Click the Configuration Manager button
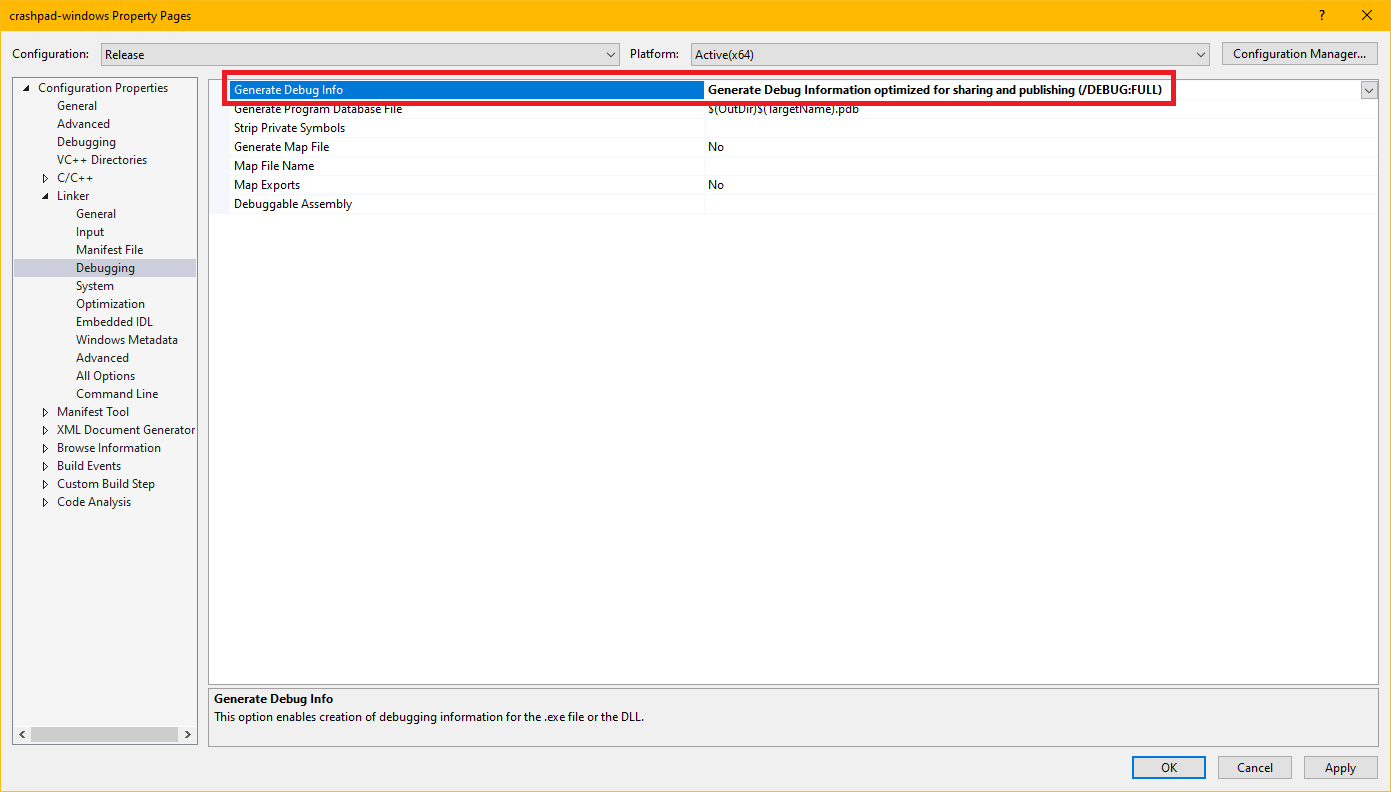Viewport: 1391px width, 792px height. [x=1299, y=54]
